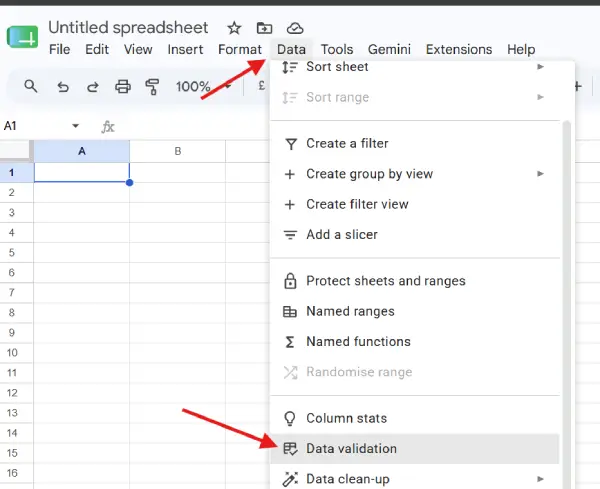
Task: Open the Extensions menu
Action: (459, 49)
